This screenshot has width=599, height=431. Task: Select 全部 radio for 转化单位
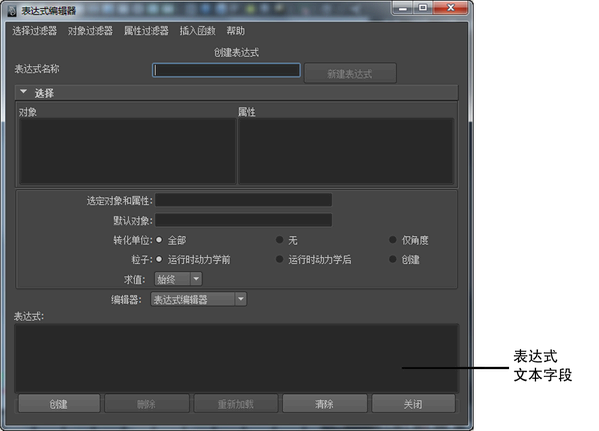[159, 240]
